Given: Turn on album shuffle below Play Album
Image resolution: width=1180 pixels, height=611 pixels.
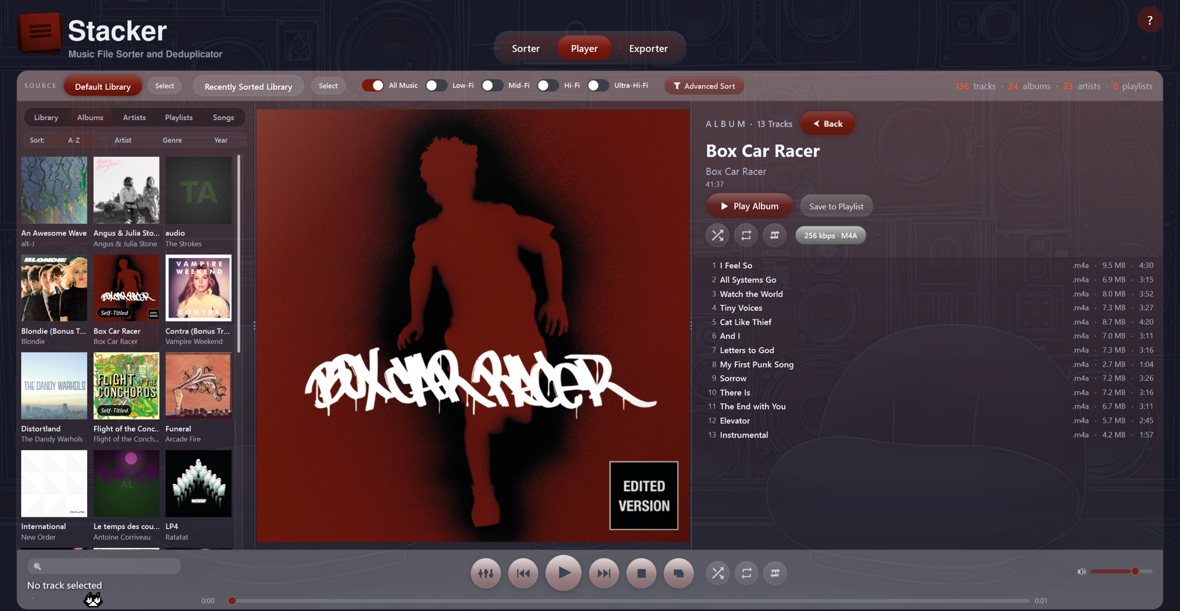Looking at the screenshot, I should [718, 236].
